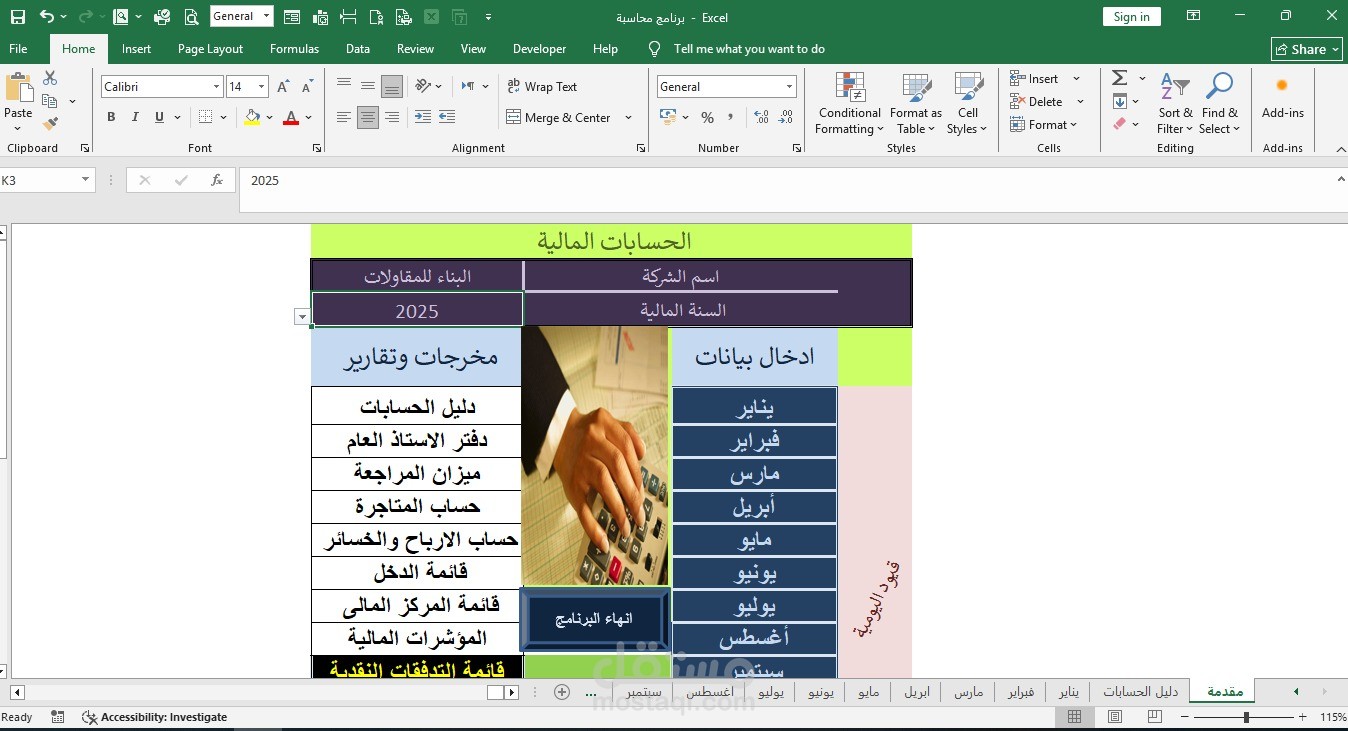Set bottom vertical alignment
The height and width of the screenshot is (731, 1348).
[392, 86]
